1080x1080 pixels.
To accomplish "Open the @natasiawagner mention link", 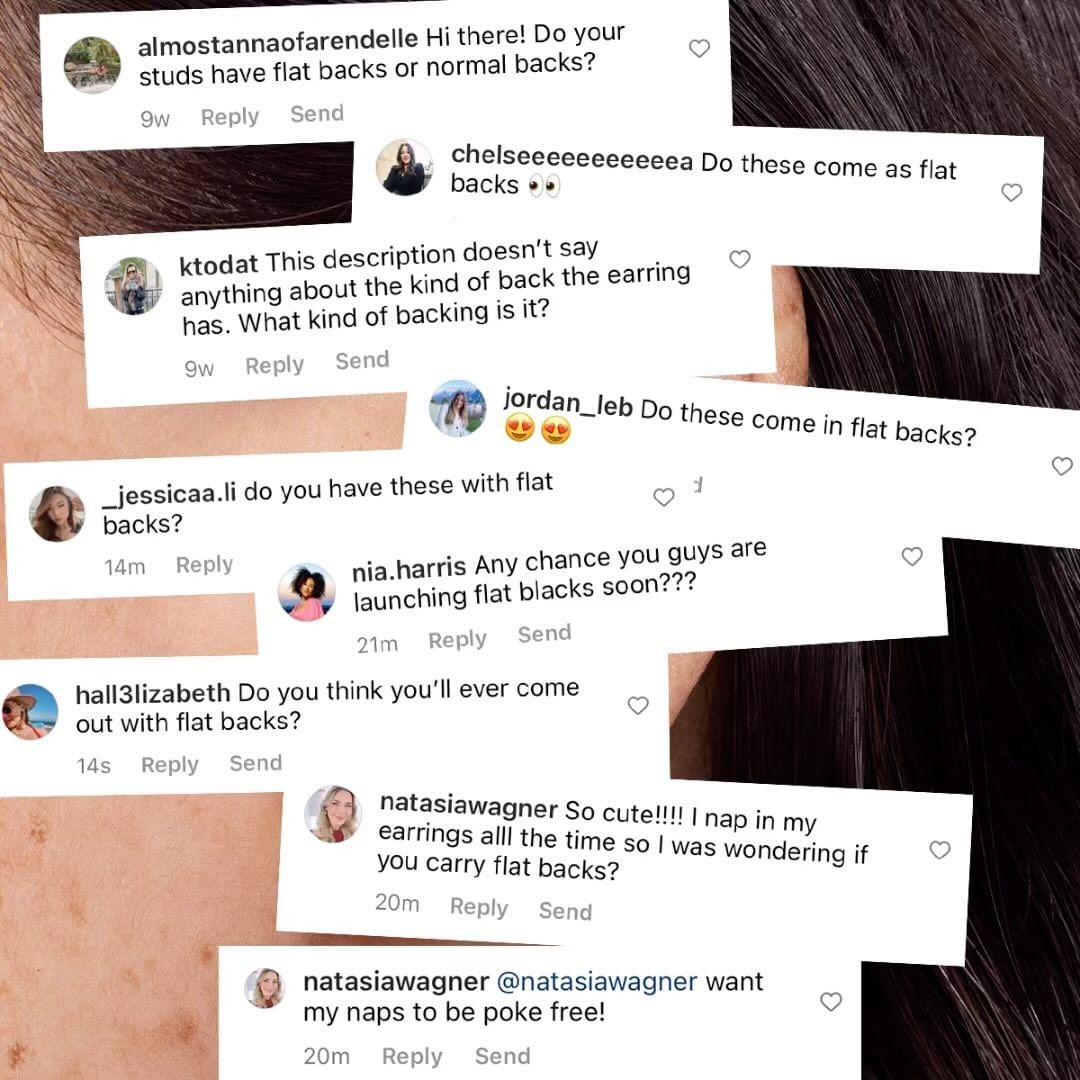I will coord(596,981).
